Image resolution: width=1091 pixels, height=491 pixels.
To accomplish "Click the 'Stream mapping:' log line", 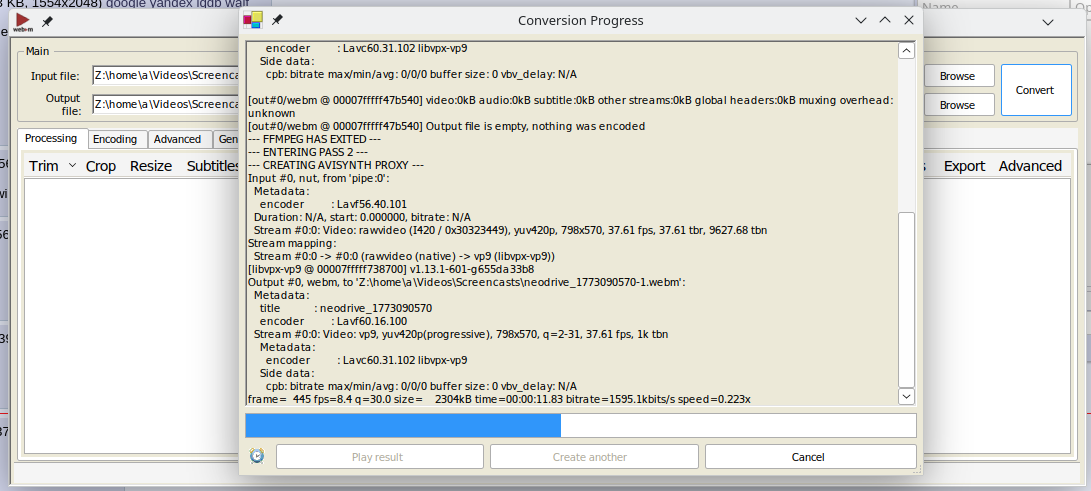I will tap(292, 243).
